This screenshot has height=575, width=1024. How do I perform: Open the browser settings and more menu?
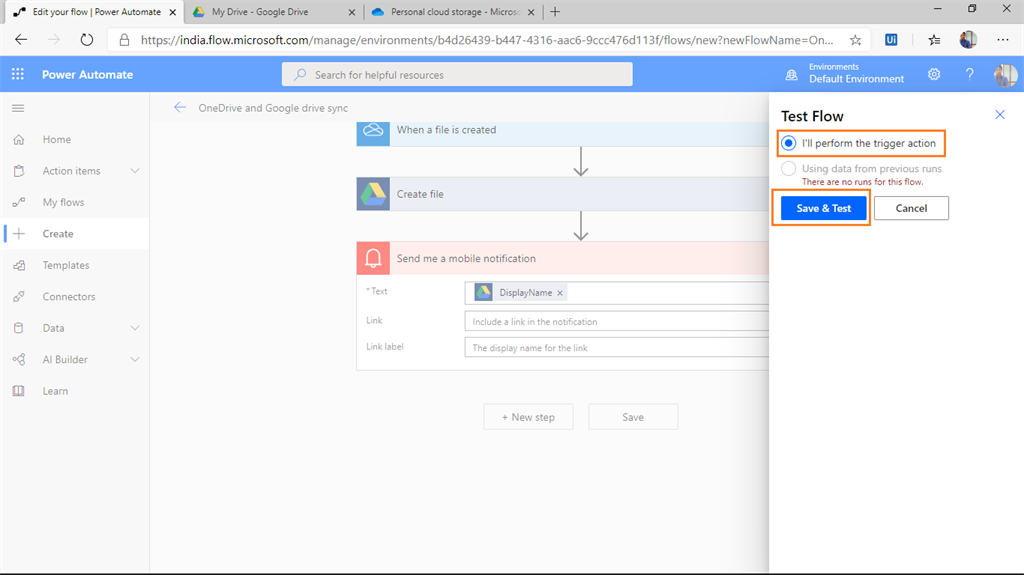point(1003,40)
